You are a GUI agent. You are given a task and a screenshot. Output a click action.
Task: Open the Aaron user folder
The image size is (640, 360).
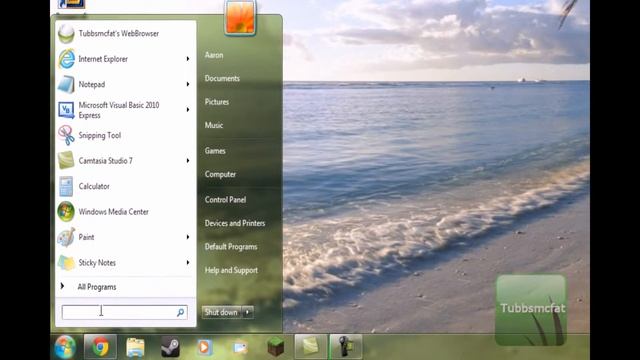pyautogui.click(x=214, y=55)
